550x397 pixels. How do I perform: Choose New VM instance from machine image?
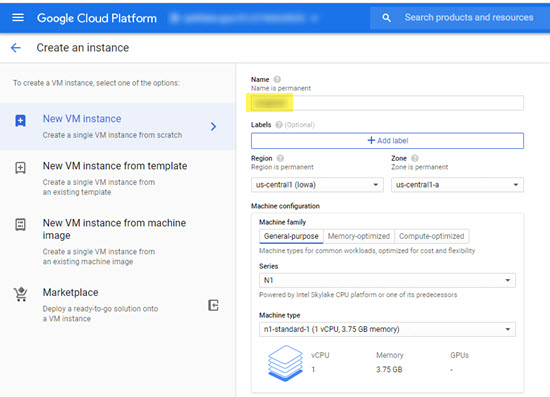[118, 242]
